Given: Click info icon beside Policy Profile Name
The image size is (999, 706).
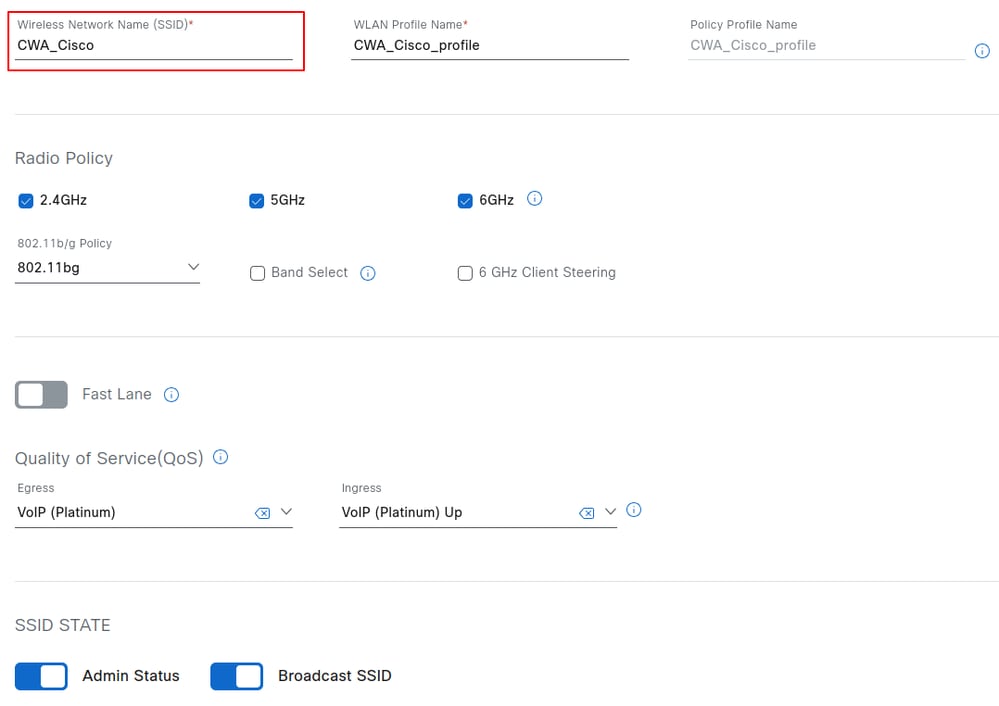Looking at the screenshot, I should [982, 51].
